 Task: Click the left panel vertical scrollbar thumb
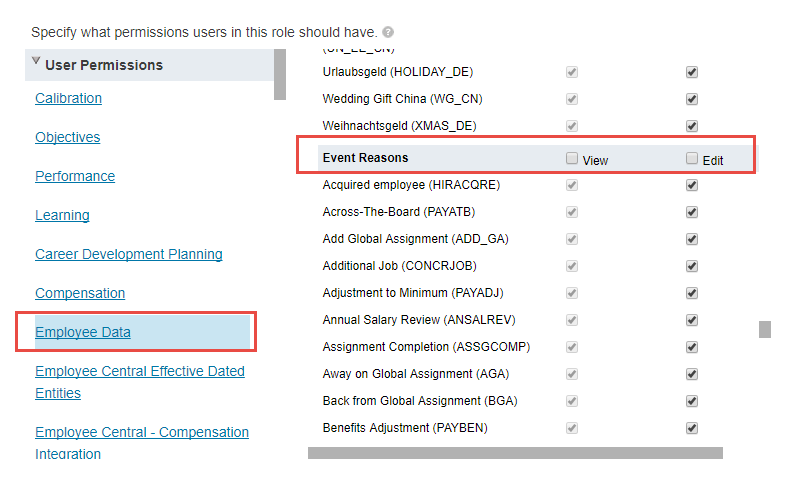click(x=280, y=74)
